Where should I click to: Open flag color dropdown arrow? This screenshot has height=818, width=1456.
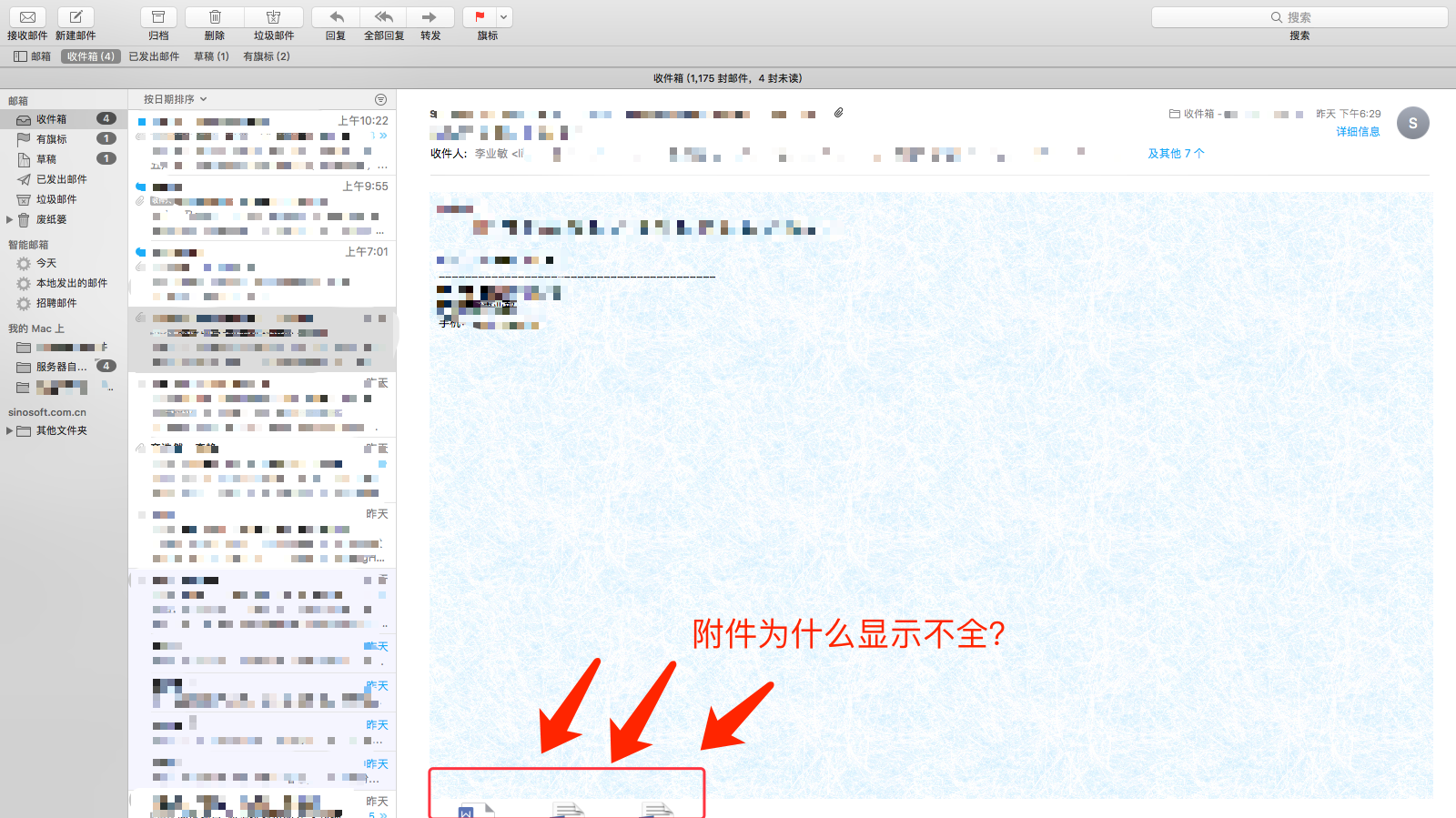pyautogui.click(x=504, y=17)
